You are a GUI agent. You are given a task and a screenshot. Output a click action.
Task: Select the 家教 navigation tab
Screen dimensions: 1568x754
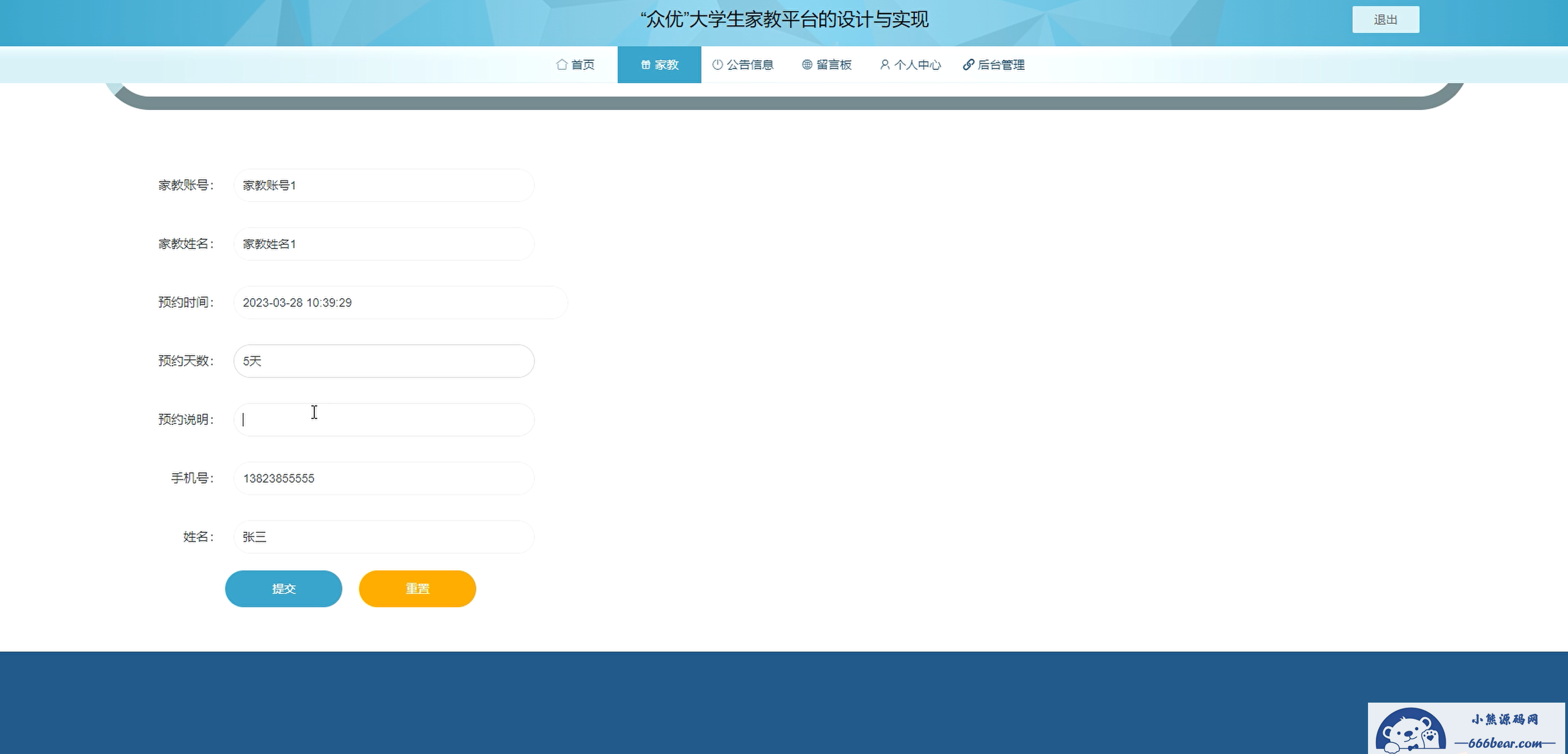click(x=659, y=64)
